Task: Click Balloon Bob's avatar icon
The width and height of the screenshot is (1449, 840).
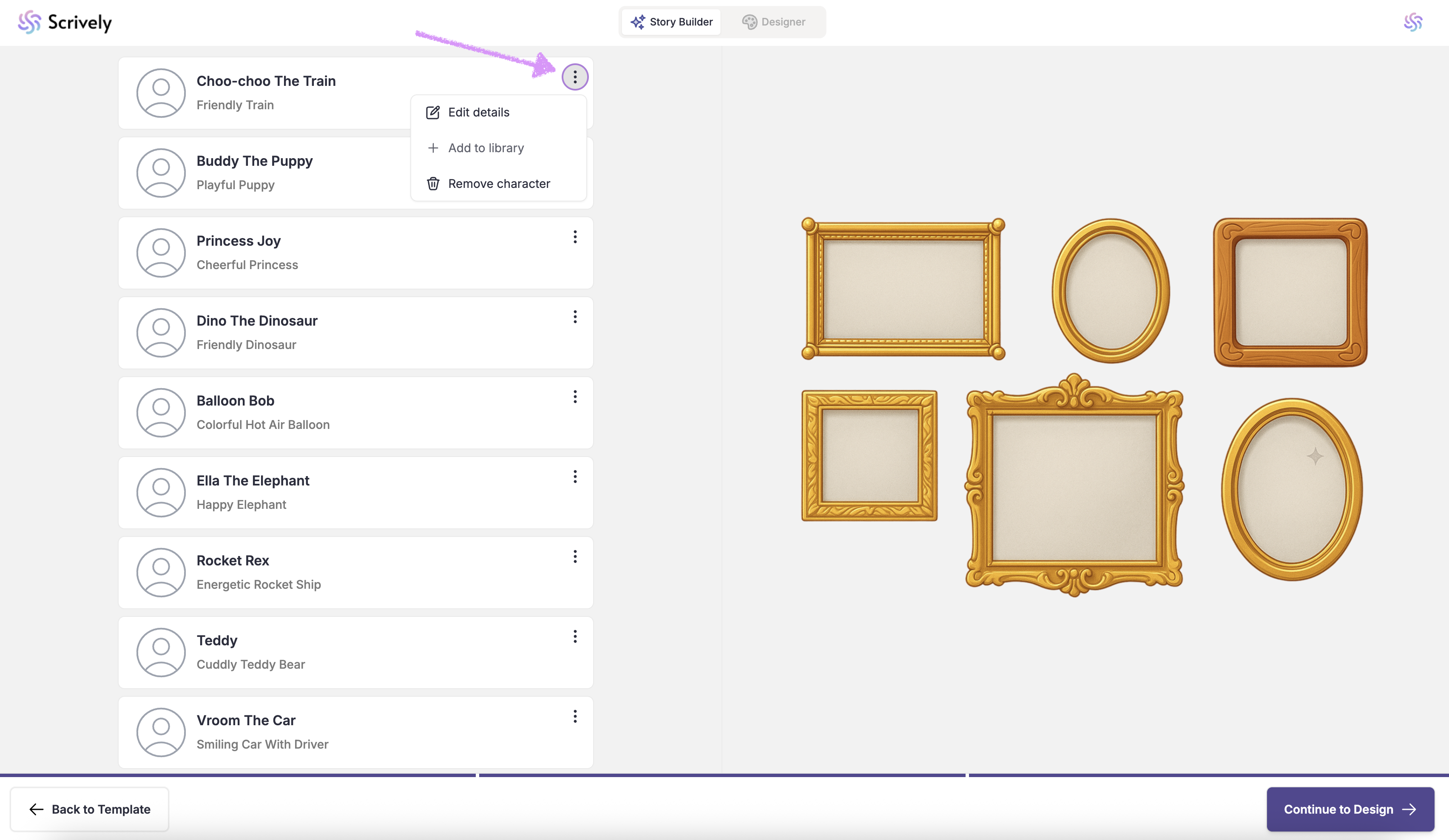Action: click(x=160, y=413)
